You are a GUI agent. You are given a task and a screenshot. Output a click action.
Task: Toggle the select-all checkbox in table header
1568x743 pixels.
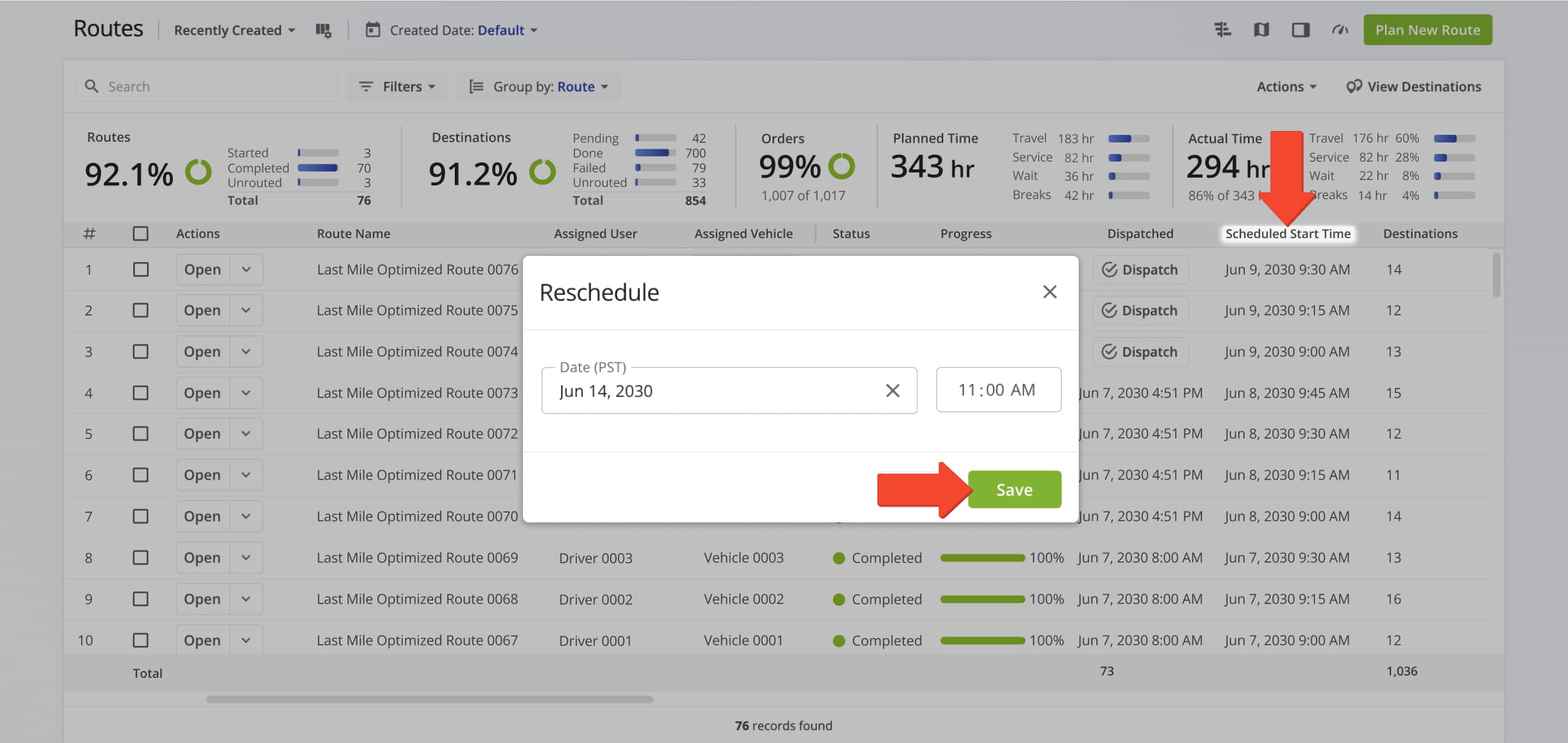coord(141,234)
